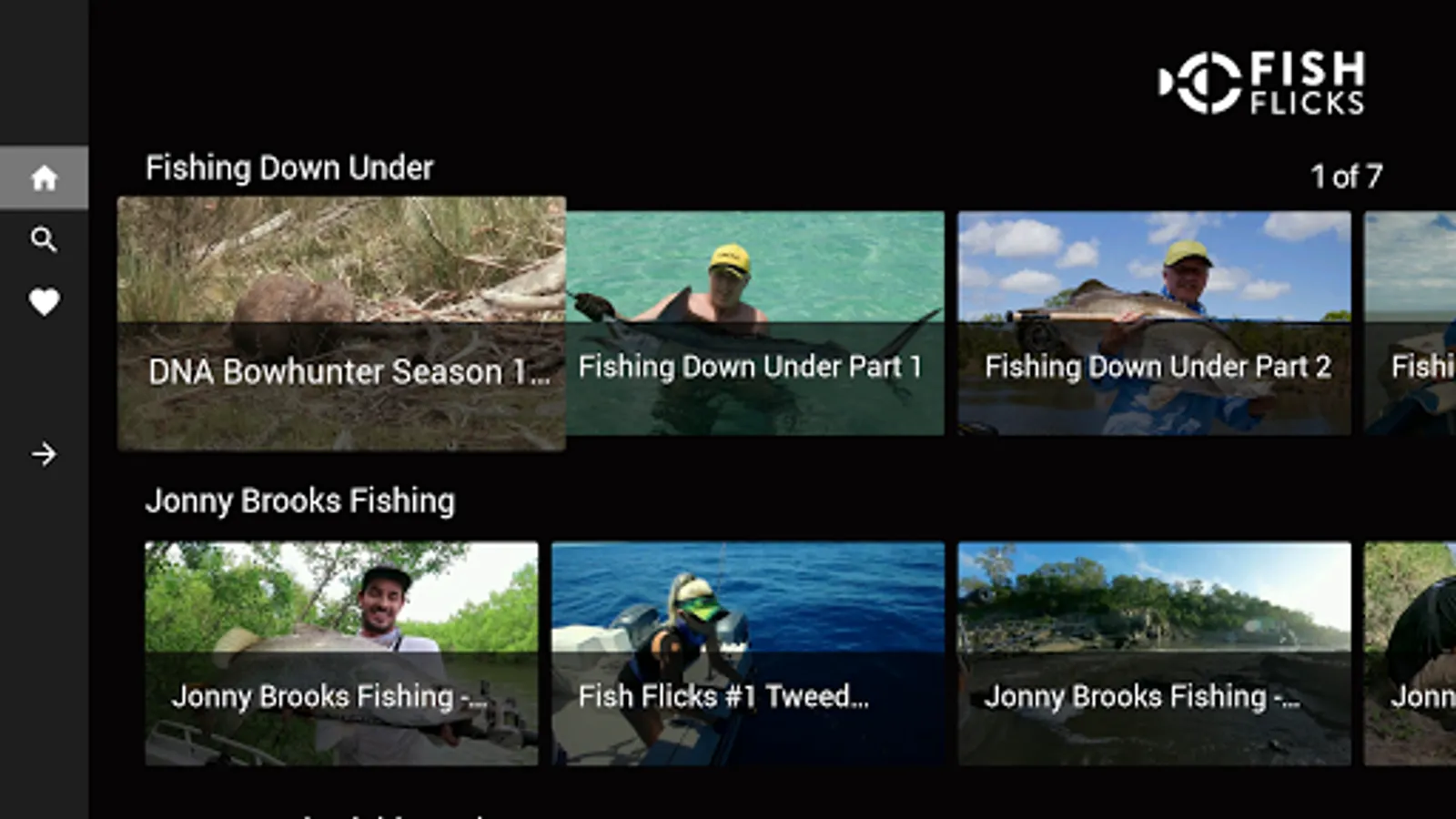Go to Home in the sidebar
The image size is (1456, 819).
(44, 177)
